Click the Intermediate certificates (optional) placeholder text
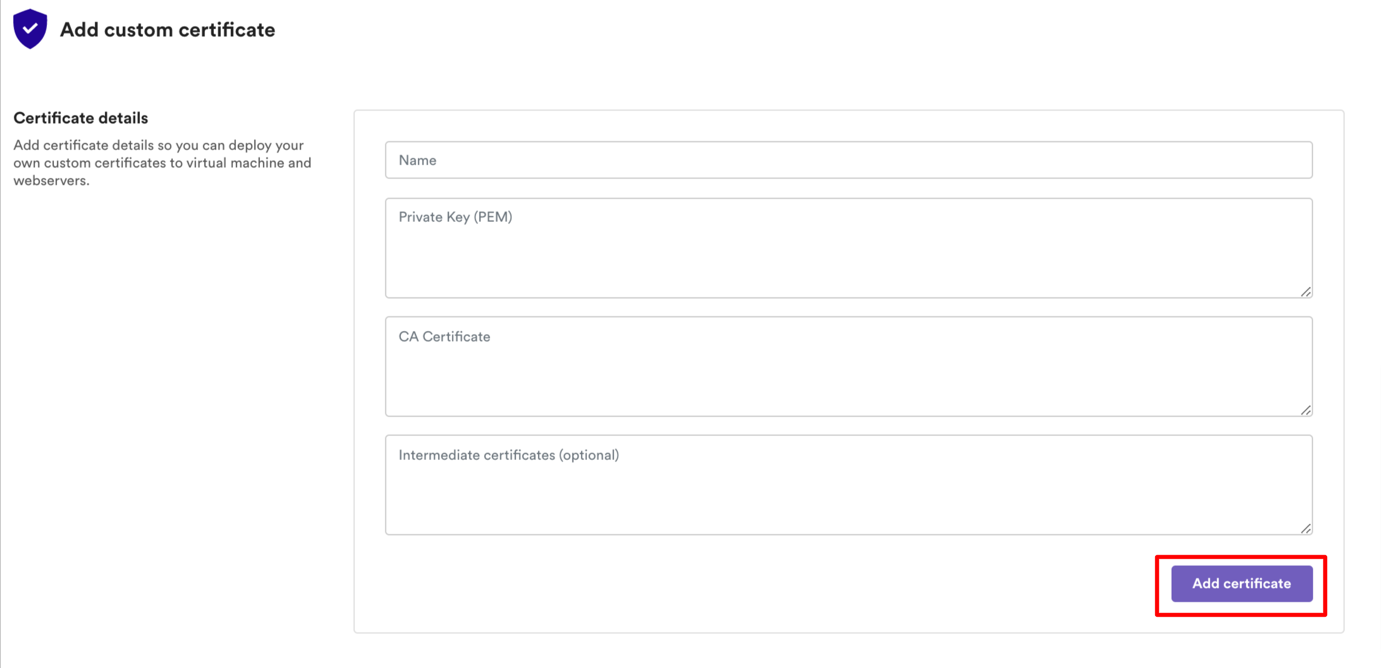Viewport: 1381px width, 668px height. 508,455
